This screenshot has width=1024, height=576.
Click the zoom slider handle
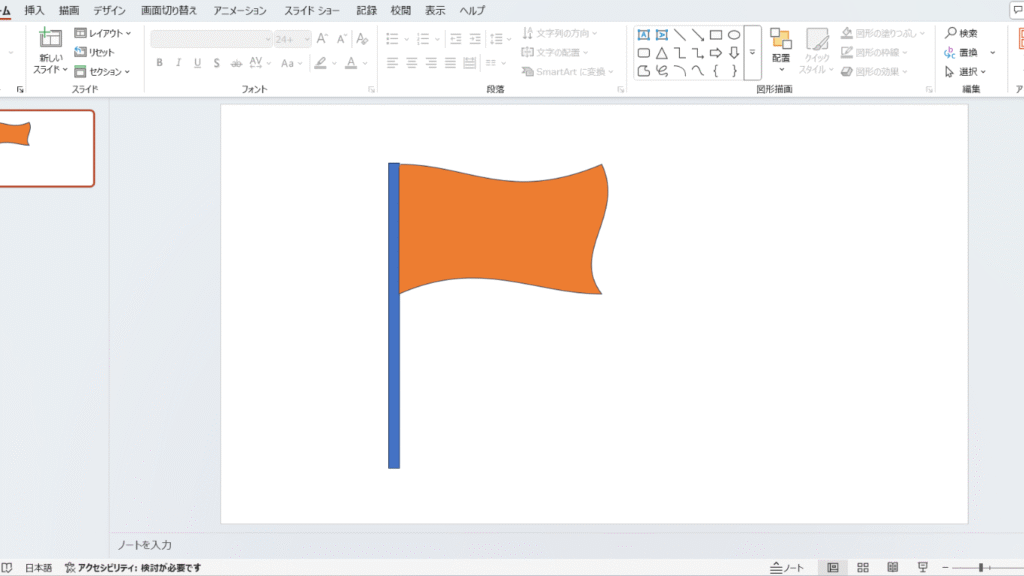[981, 568]
